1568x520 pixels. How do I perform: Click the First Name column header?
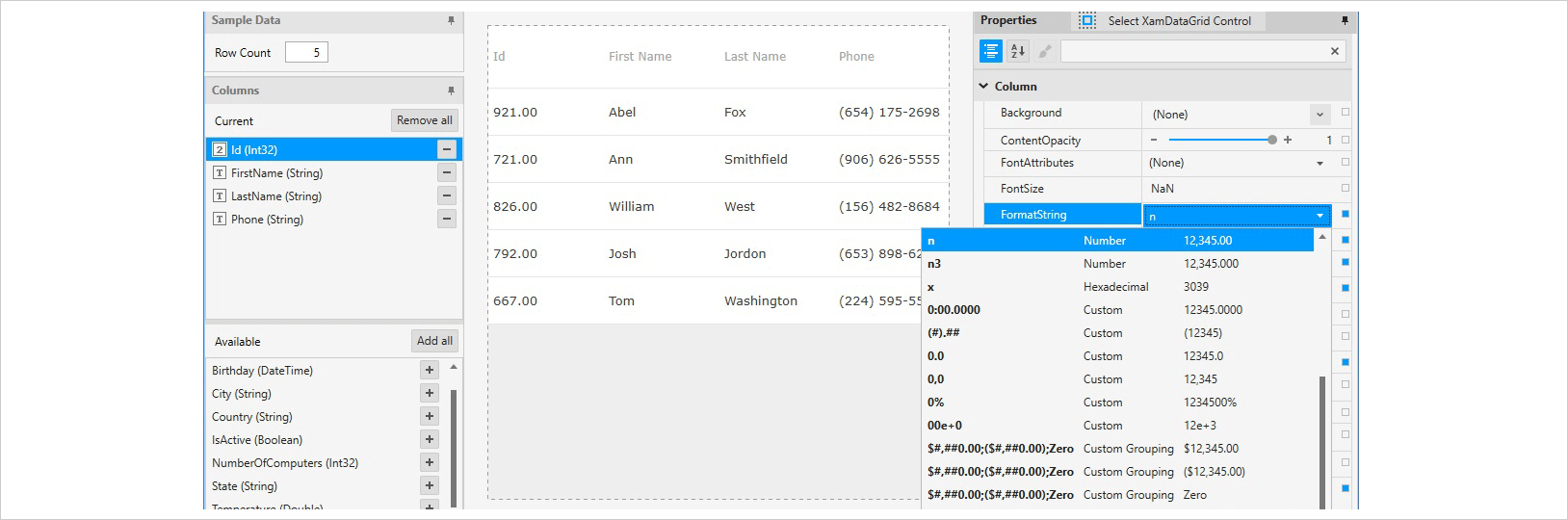pos(640,56)
